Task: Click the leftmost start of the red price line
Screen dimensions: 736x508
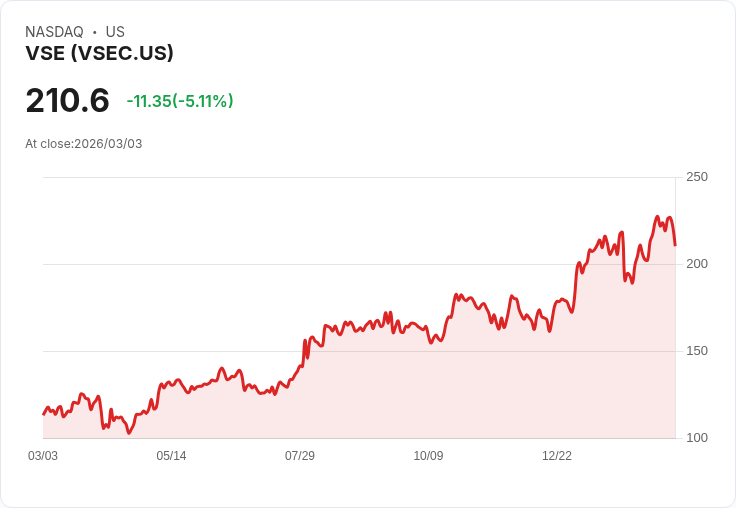Action: point(44,414)
